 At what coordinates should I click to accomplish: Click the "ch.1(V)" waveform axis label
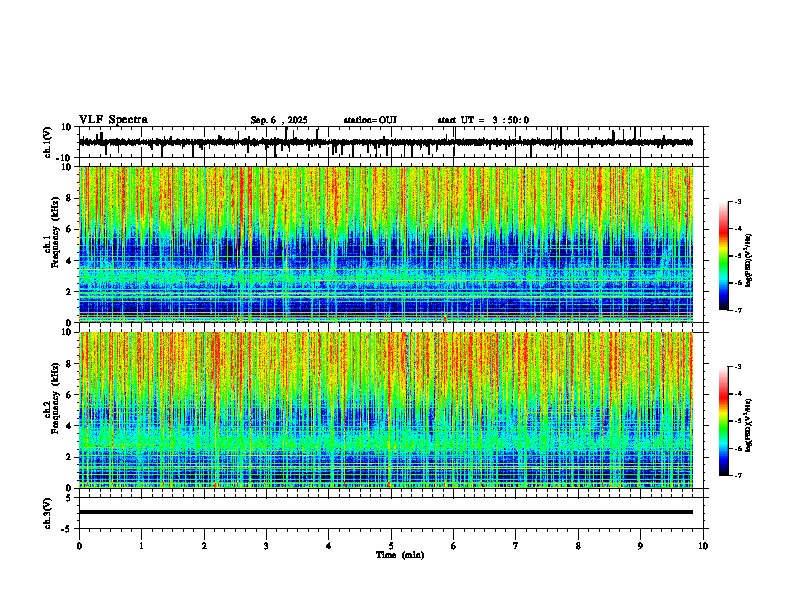[x=48, y=142]
